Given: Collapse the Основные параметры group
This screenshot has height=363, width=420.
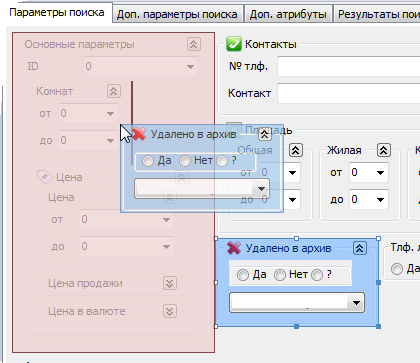Looking at the screenshot, I should coord(194,44).
